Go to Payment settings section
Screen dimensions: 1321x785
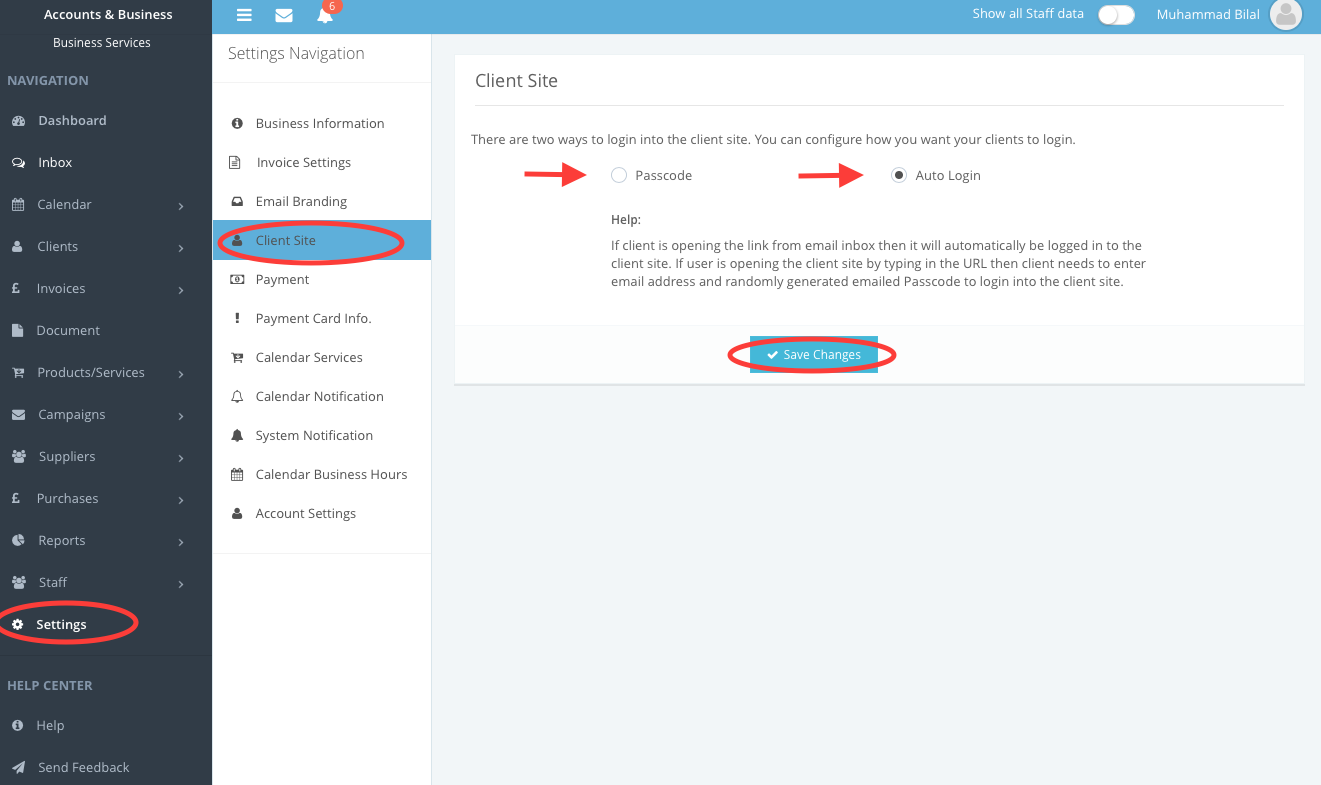[x=282, y=280]
